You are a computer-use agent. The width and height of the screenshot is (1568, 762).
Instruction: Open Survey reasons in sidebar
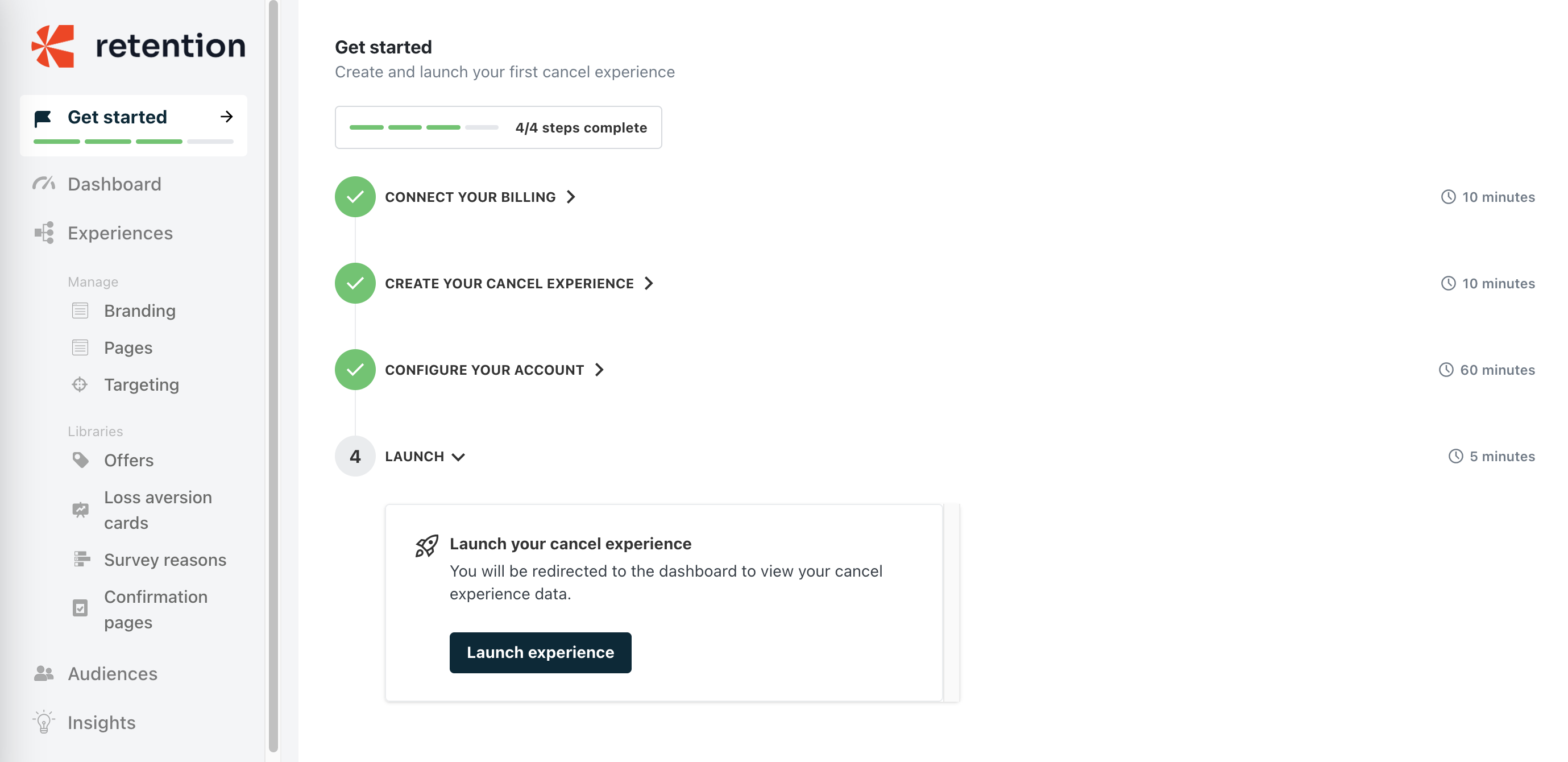click(165, 560)
